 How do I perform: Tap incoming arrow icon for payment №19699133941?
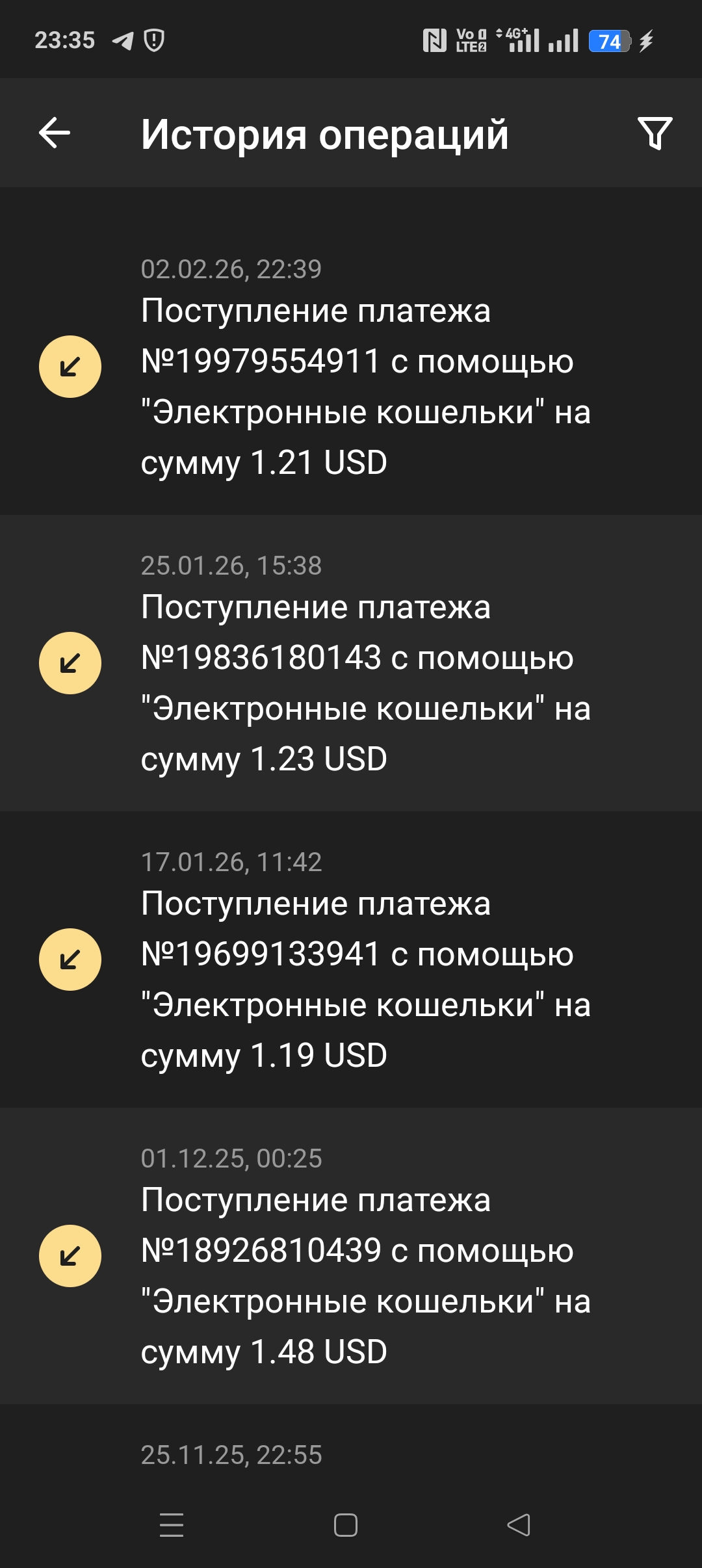point(70,960)
